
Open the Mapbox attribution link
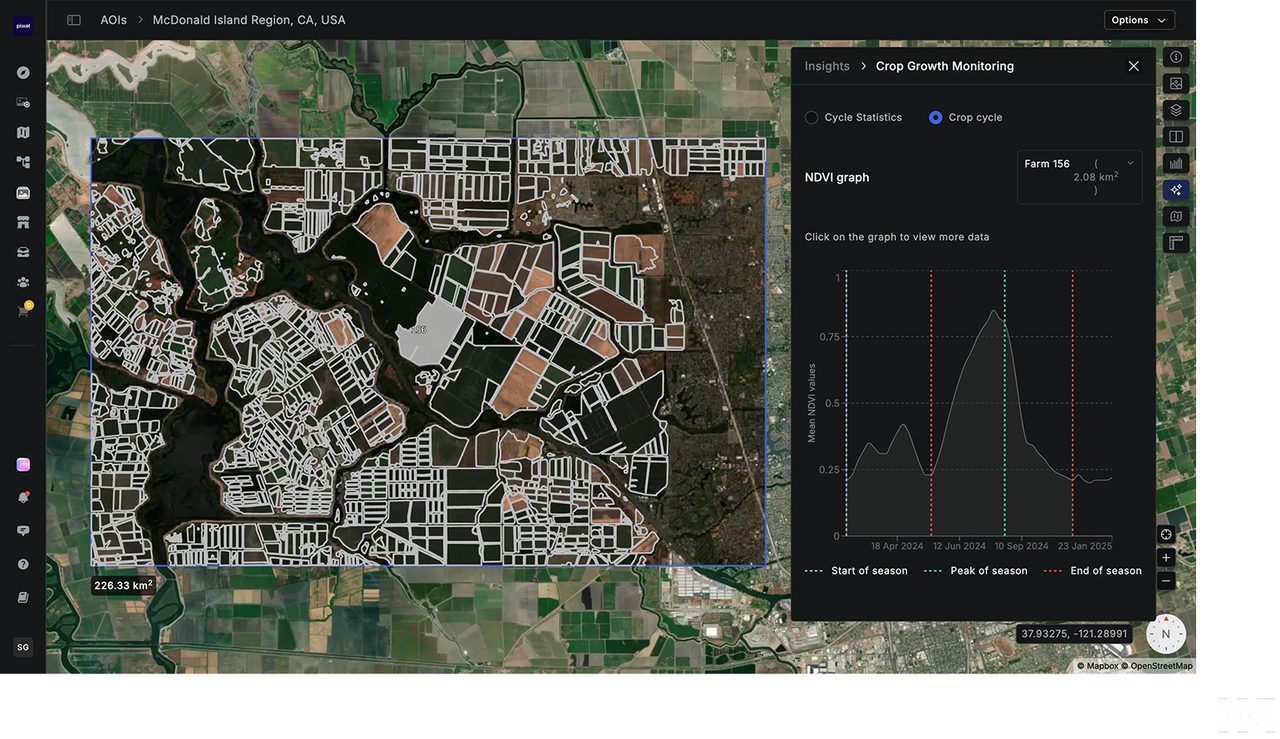point(1097,666)
